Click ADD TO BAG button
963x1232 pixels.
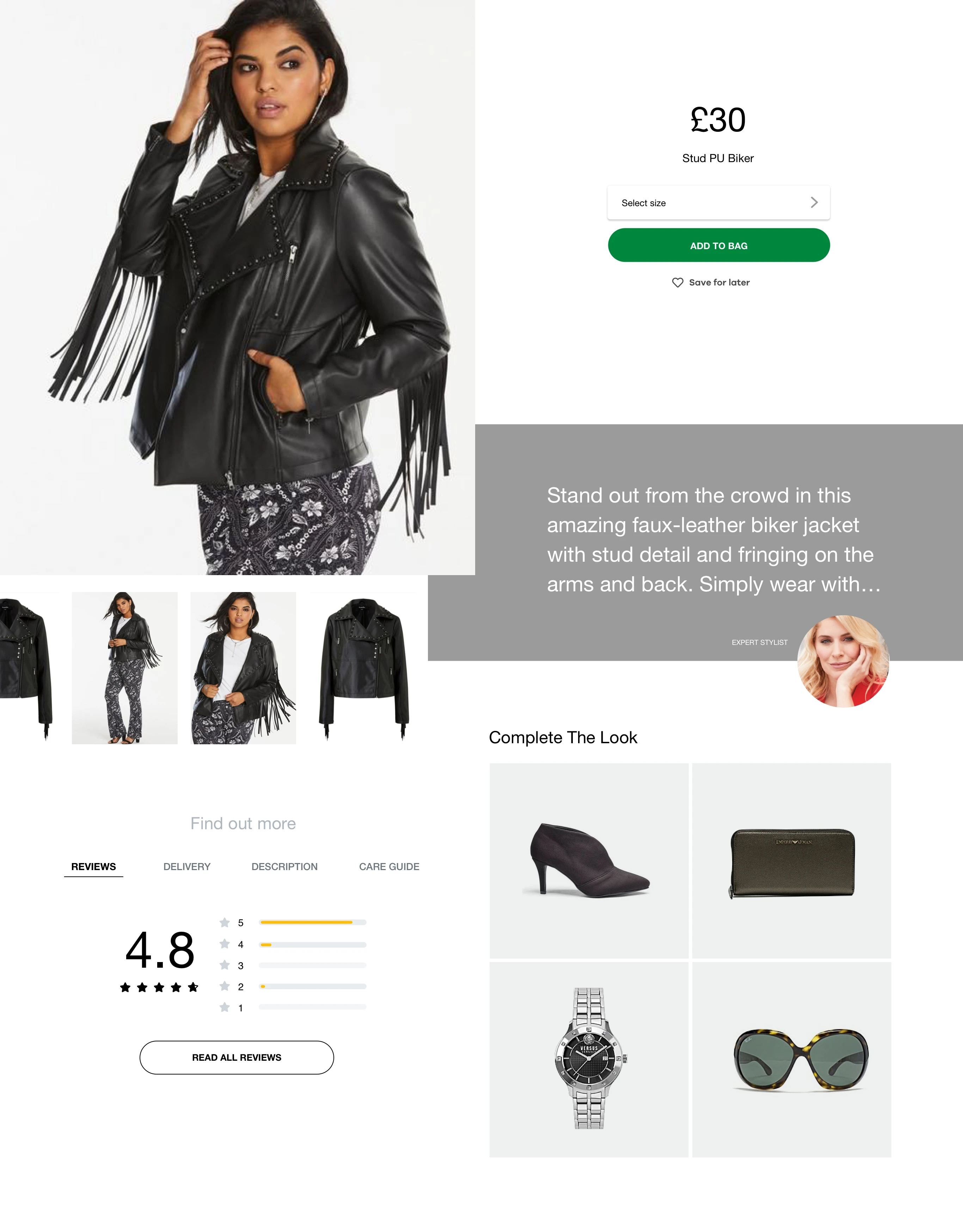719,245
